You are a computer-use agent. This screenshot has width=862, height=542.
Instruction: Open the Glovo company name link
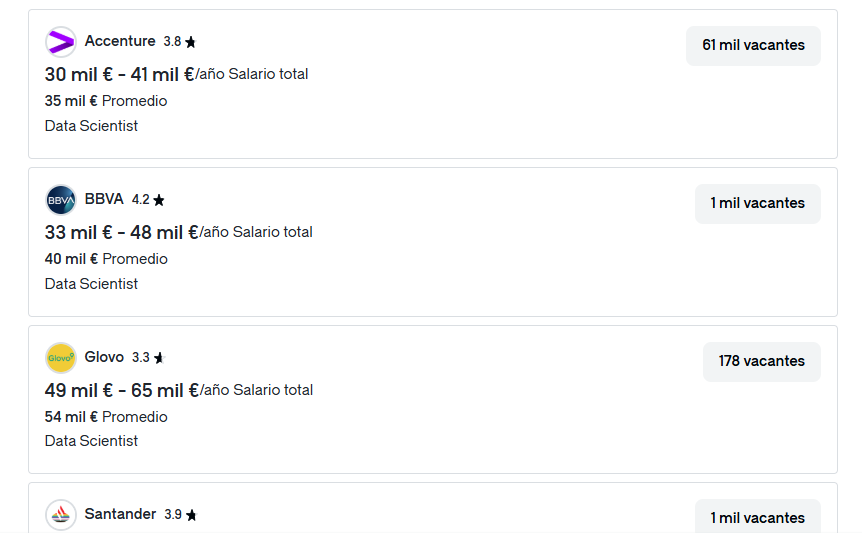coord(104,357)
